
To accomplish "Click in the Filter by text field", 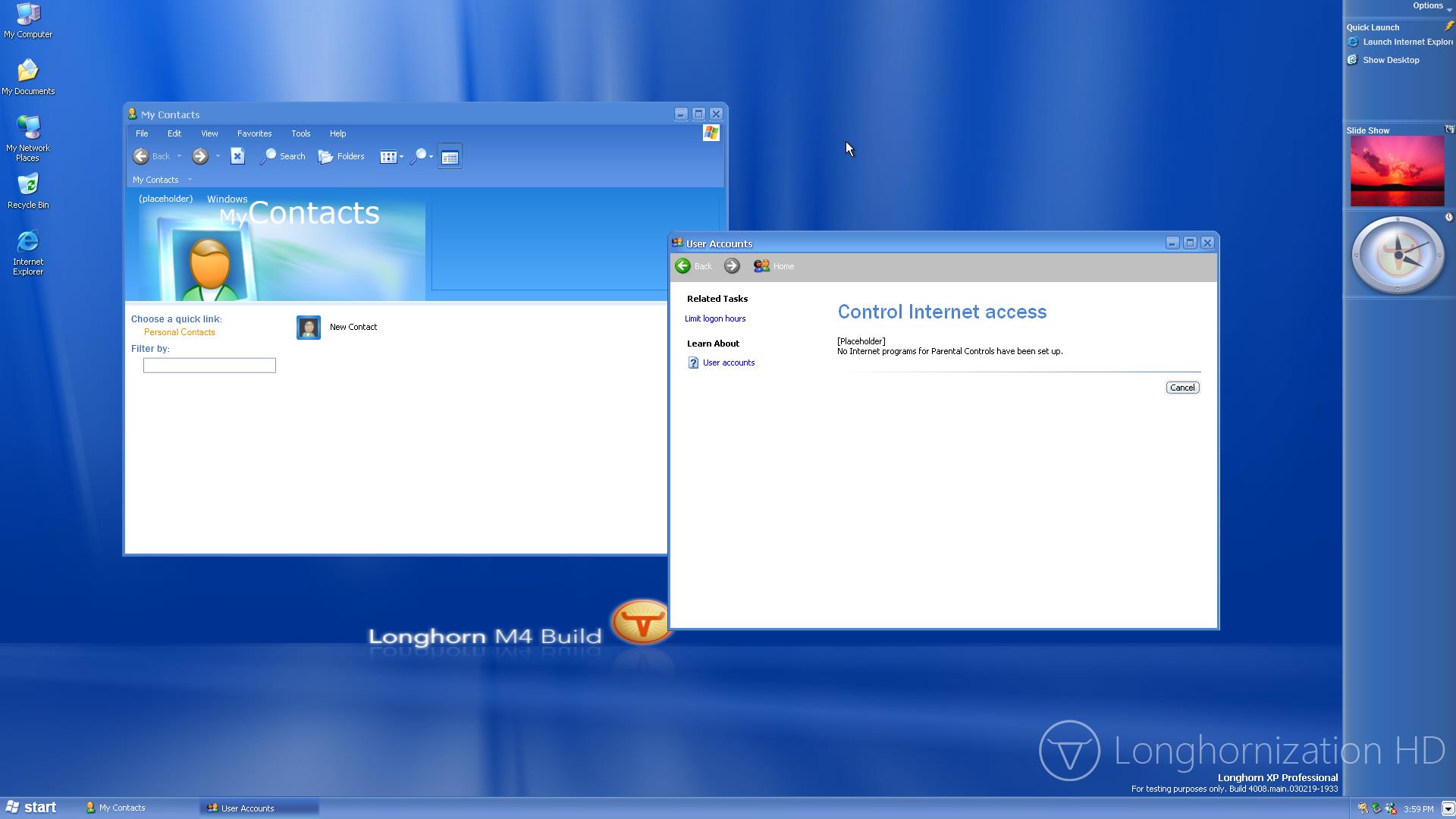I will click(x=209, y=366).
